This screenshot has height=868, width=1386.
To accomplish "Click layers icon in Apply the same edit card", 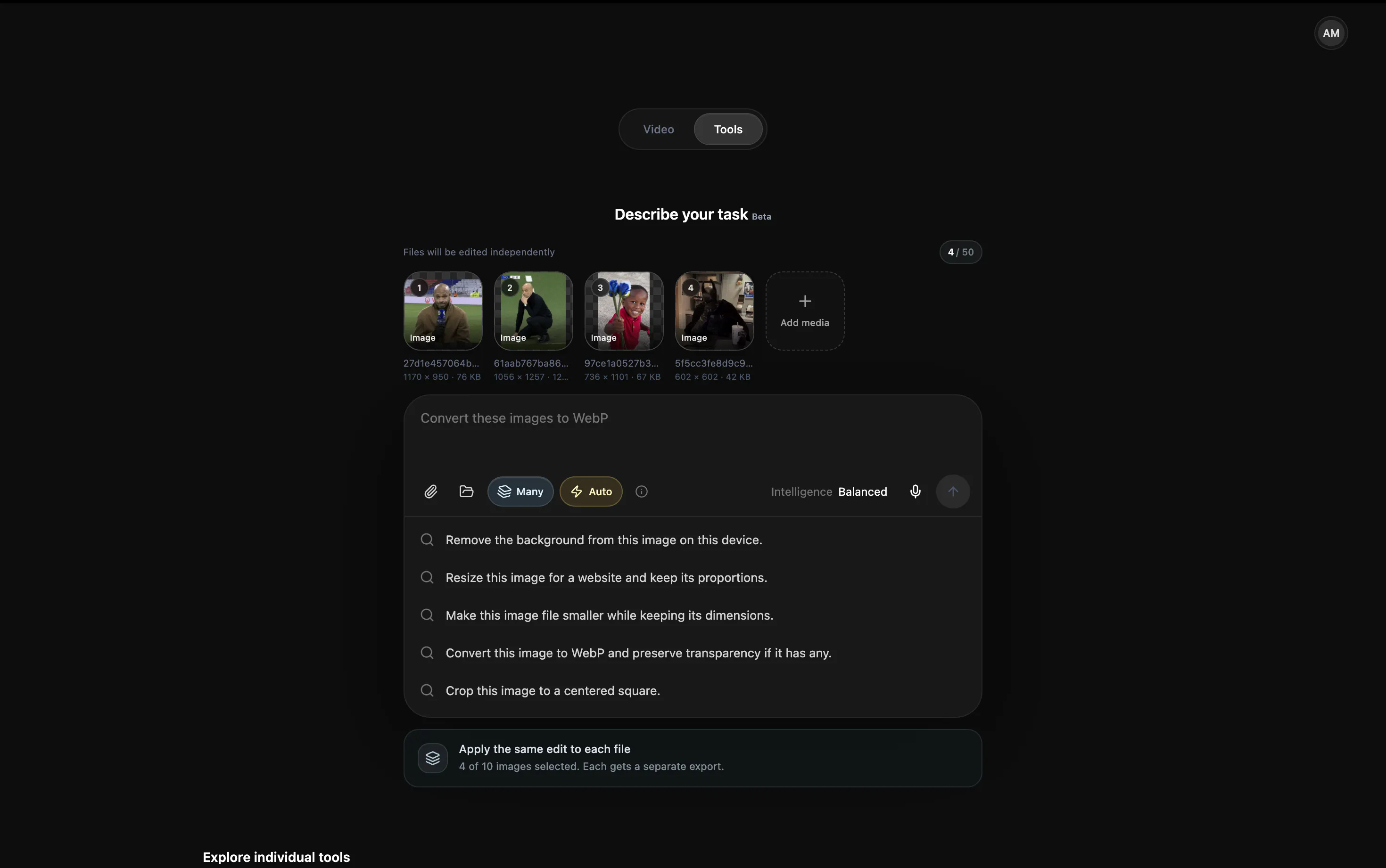I will point(433,758).
